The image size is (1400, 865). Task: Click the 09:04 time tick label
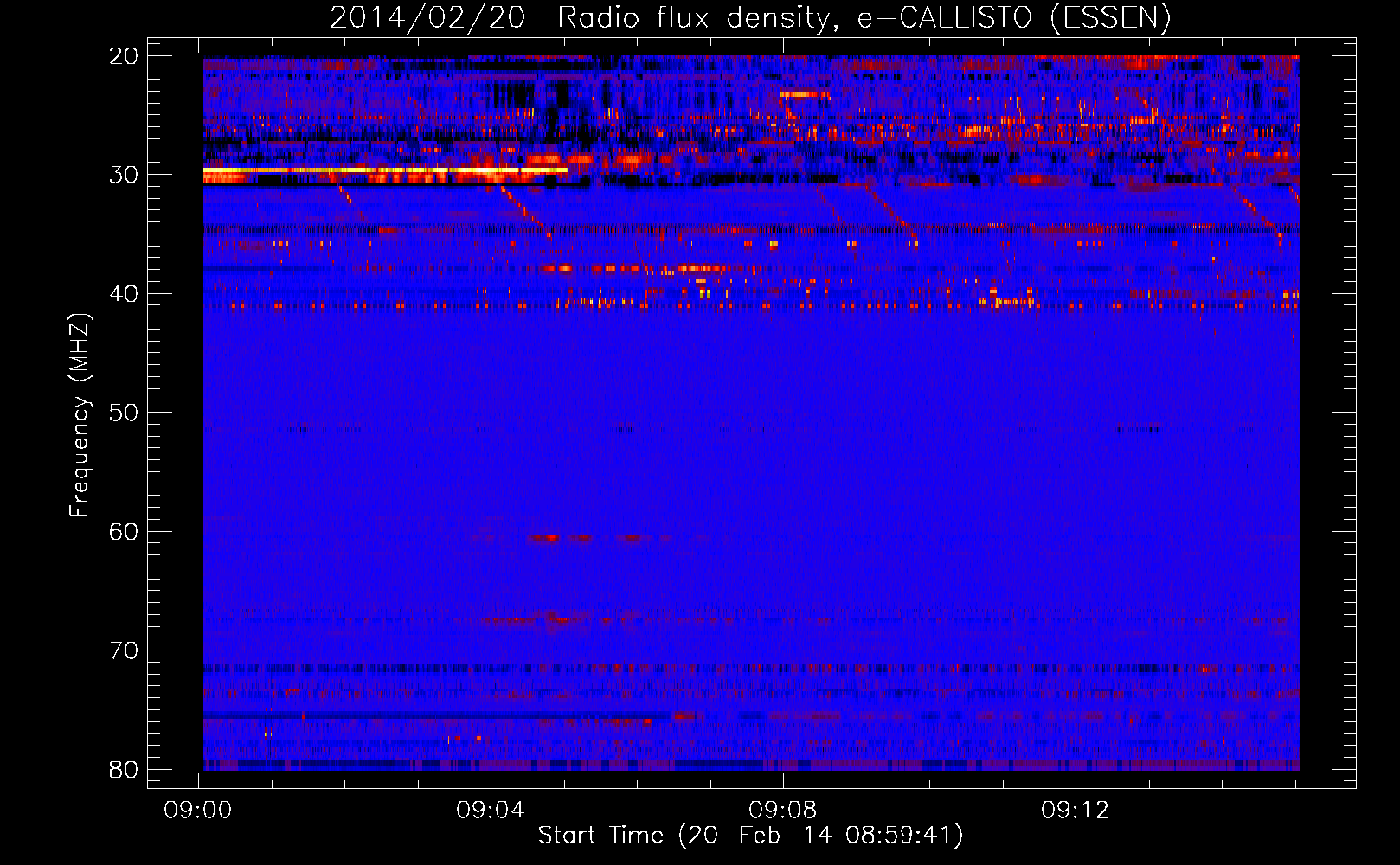[x=491, y=811]
